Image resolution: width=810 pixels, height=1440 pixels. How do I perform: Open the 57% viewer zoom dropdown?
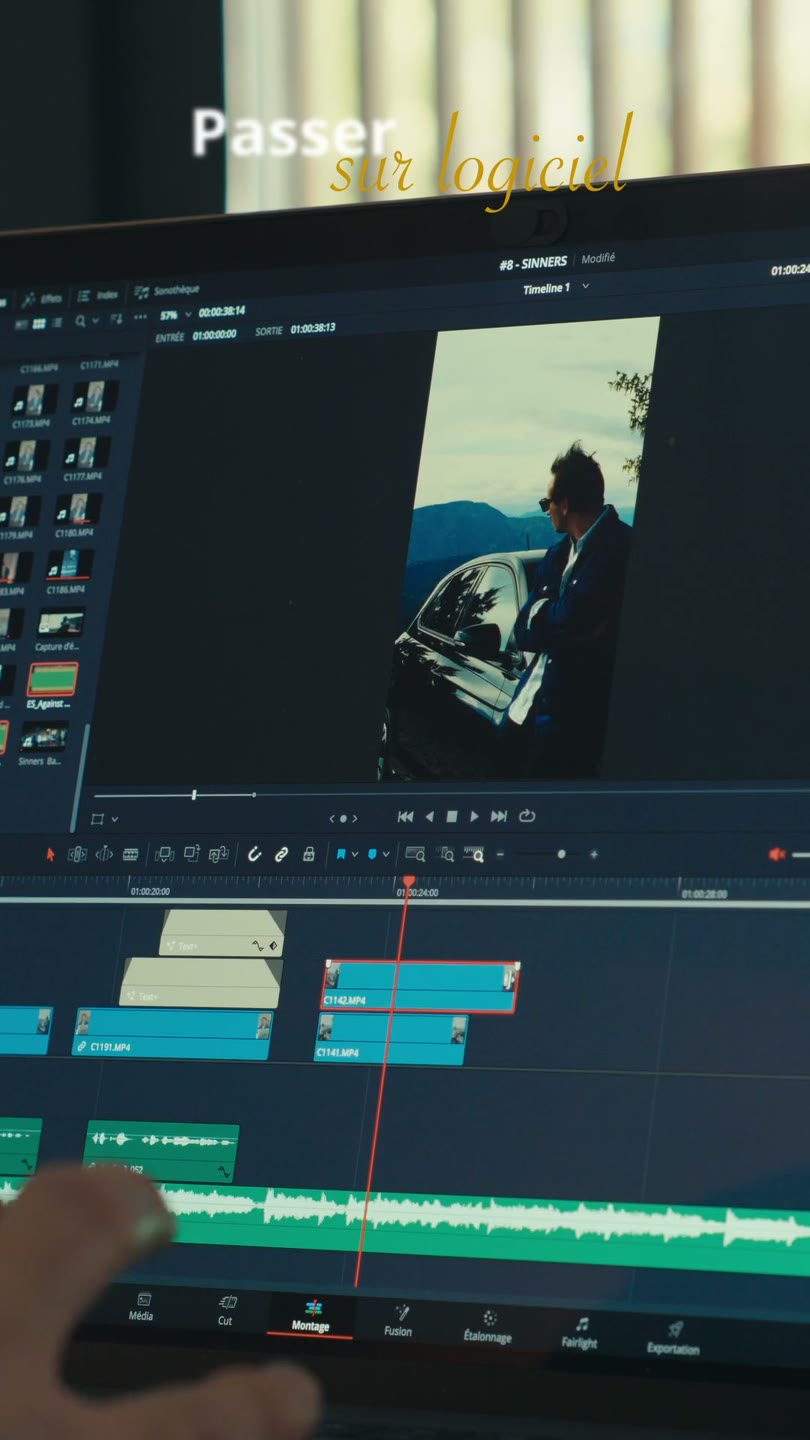click(x=175, y=315)
